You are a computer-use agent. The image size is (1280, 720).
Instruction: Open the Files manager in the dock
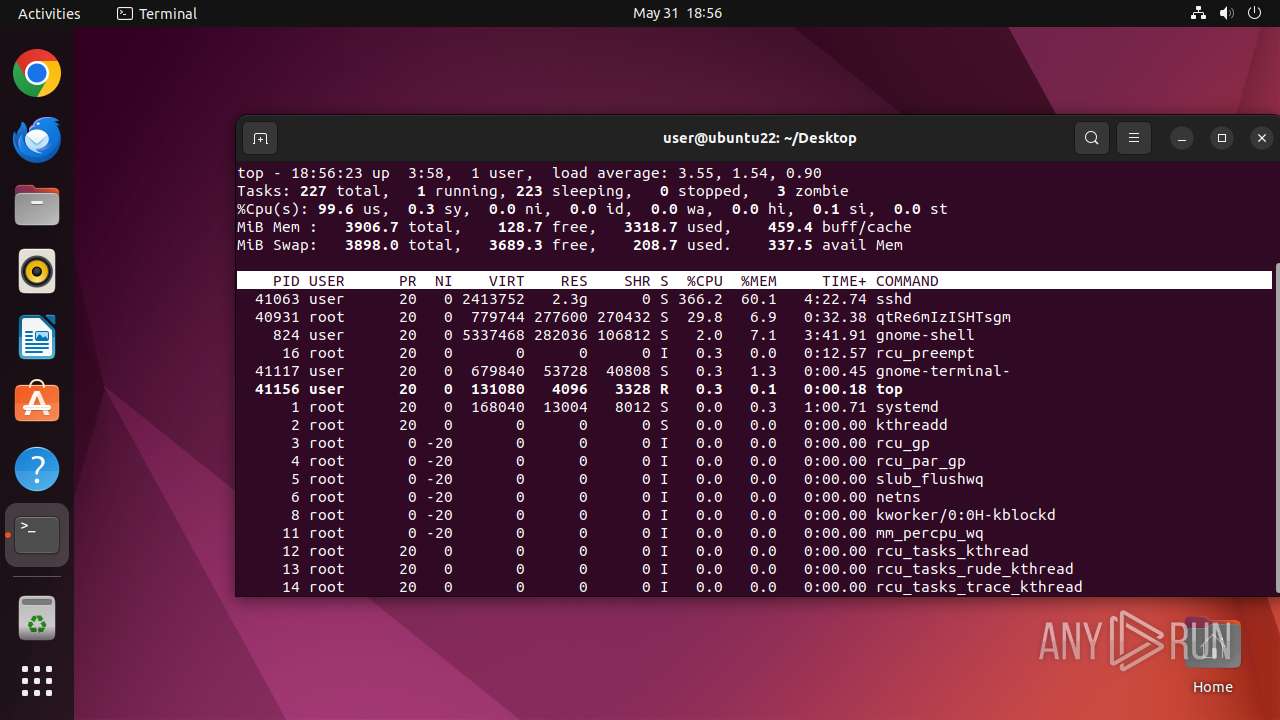(x=37, y=206)
